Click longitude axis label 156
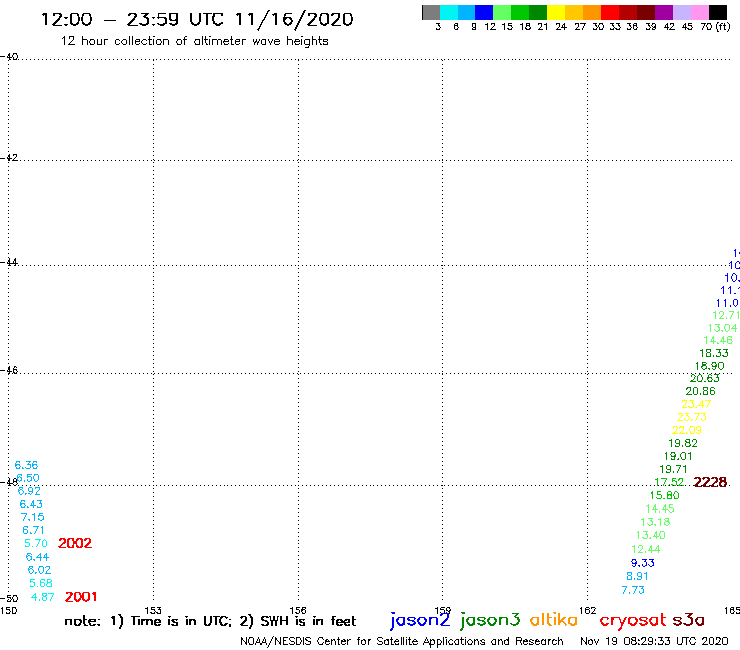Image resolution: width=740 pixels, height=650 pixels. point(298,611)
